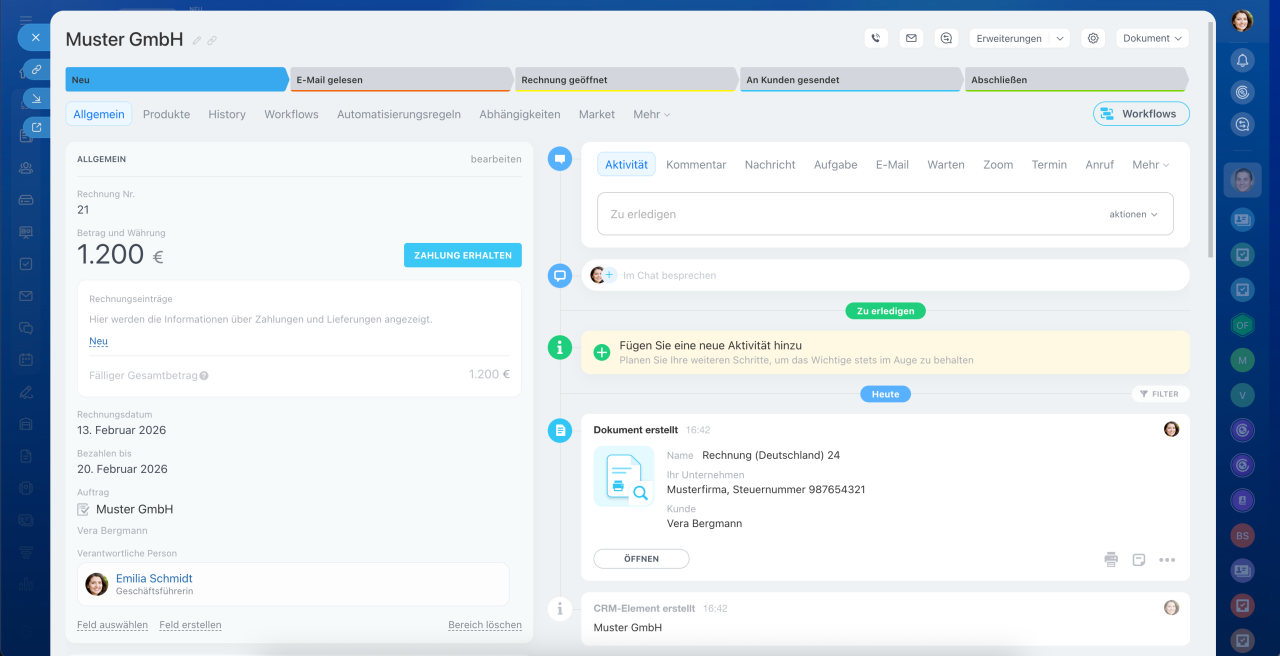Click the Zahlung erhalten button

click(462, 255)
